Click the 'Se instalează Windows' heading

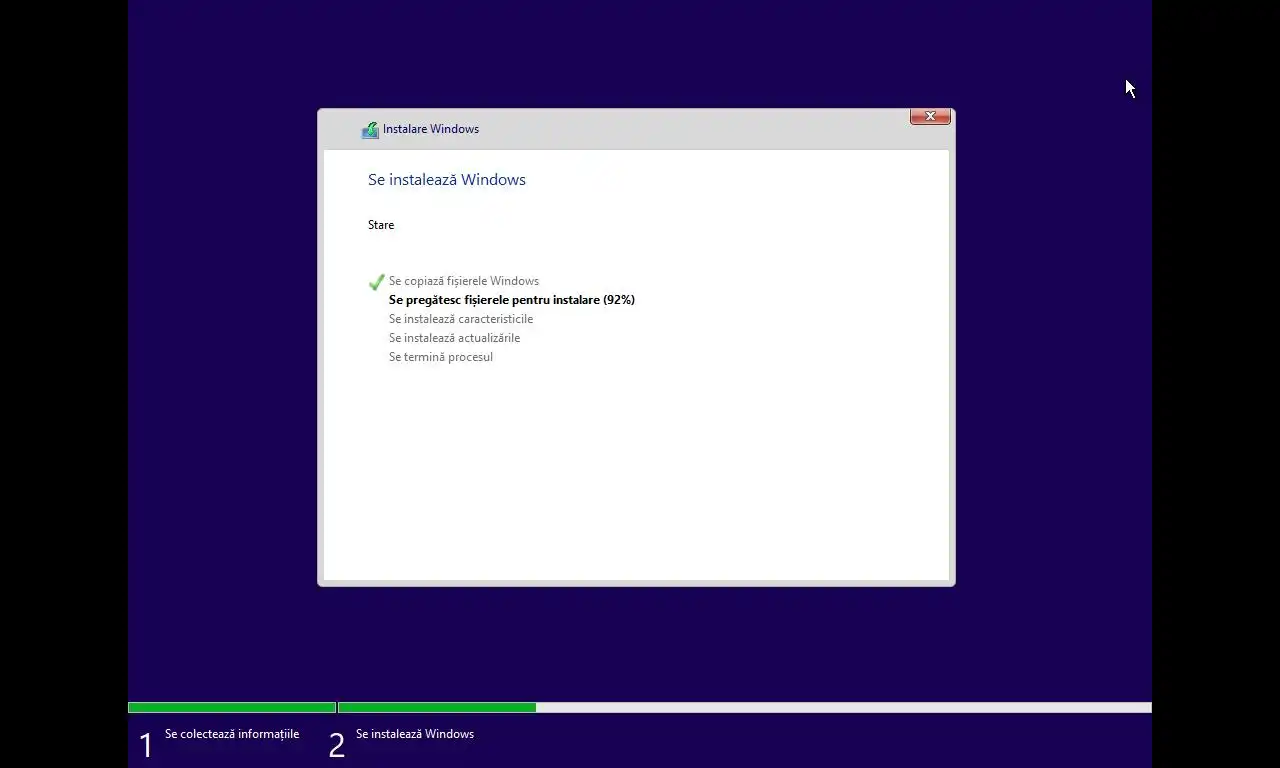pos(447,180)
